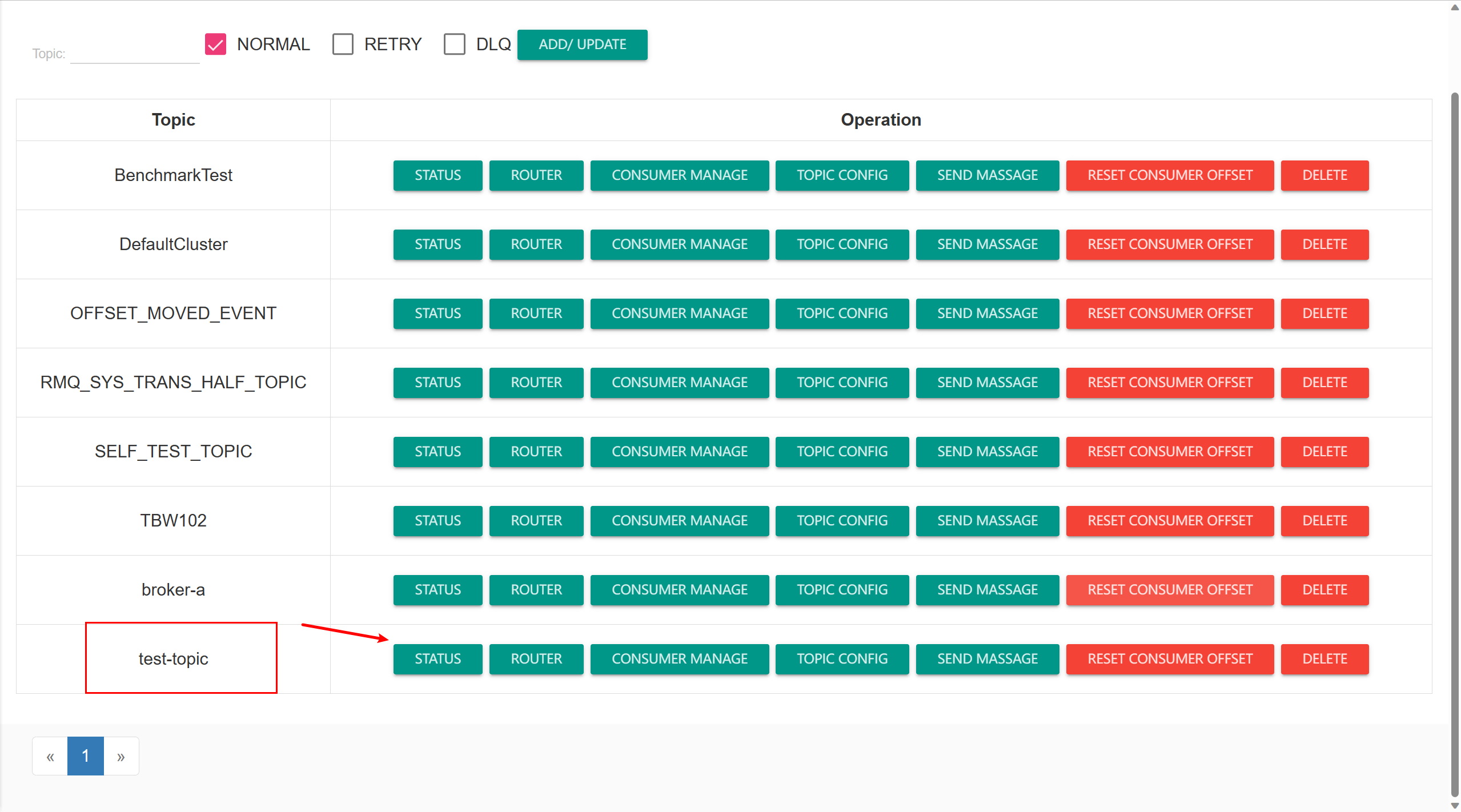Open TOPIC CONFIG for TBW102

842,521
